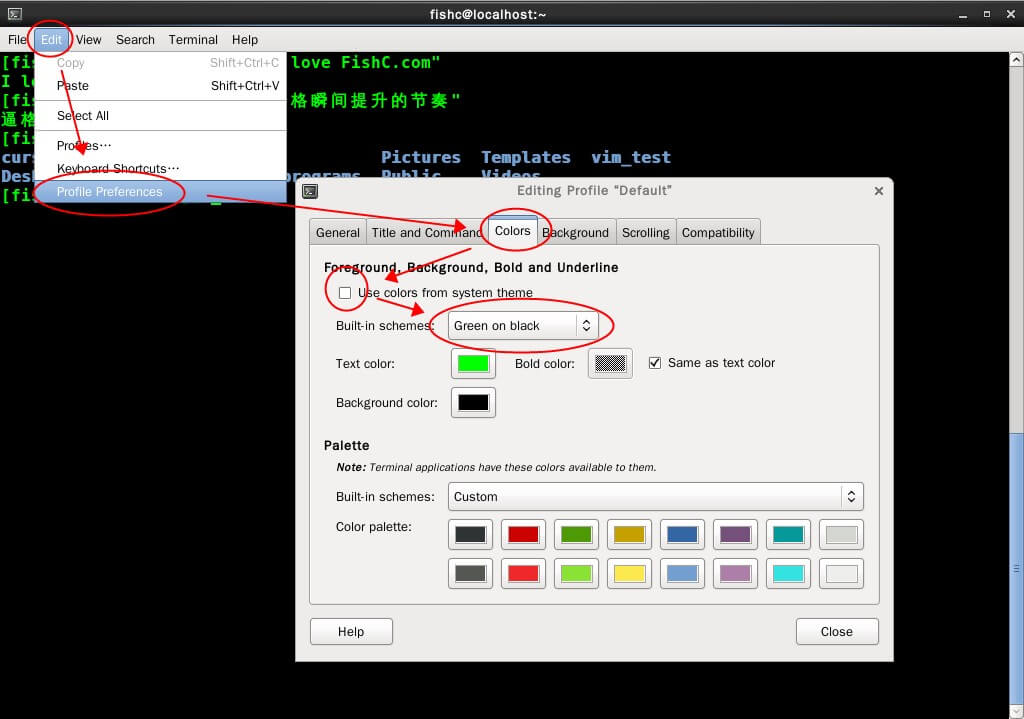Click the dialog's terminal icon beside the title
Image resolution: width=1024 pixels, height=719 pixels.
(x=310, y=191)
